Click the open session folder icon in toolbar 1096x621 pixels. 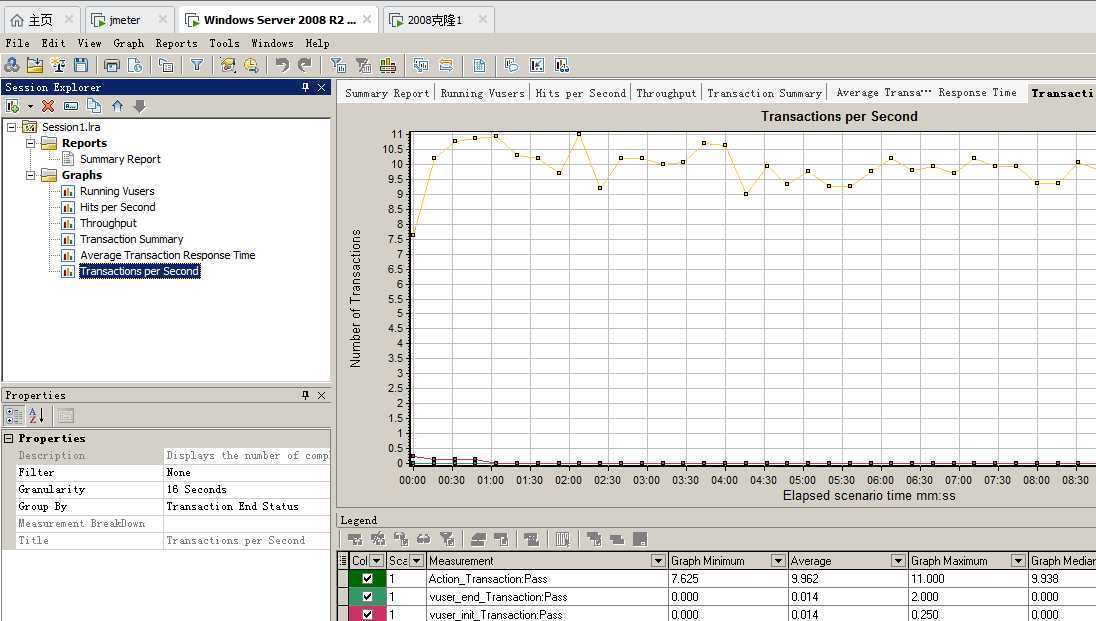[35, 65]
